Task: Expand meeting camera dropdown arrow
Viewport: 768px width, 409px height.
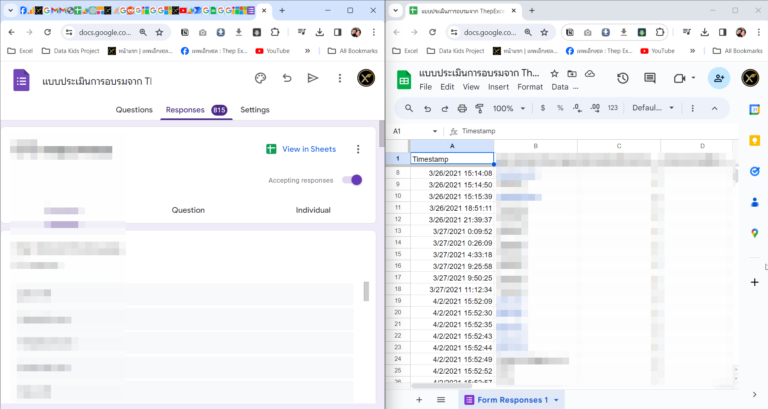Action: click(x=693, y=78)
